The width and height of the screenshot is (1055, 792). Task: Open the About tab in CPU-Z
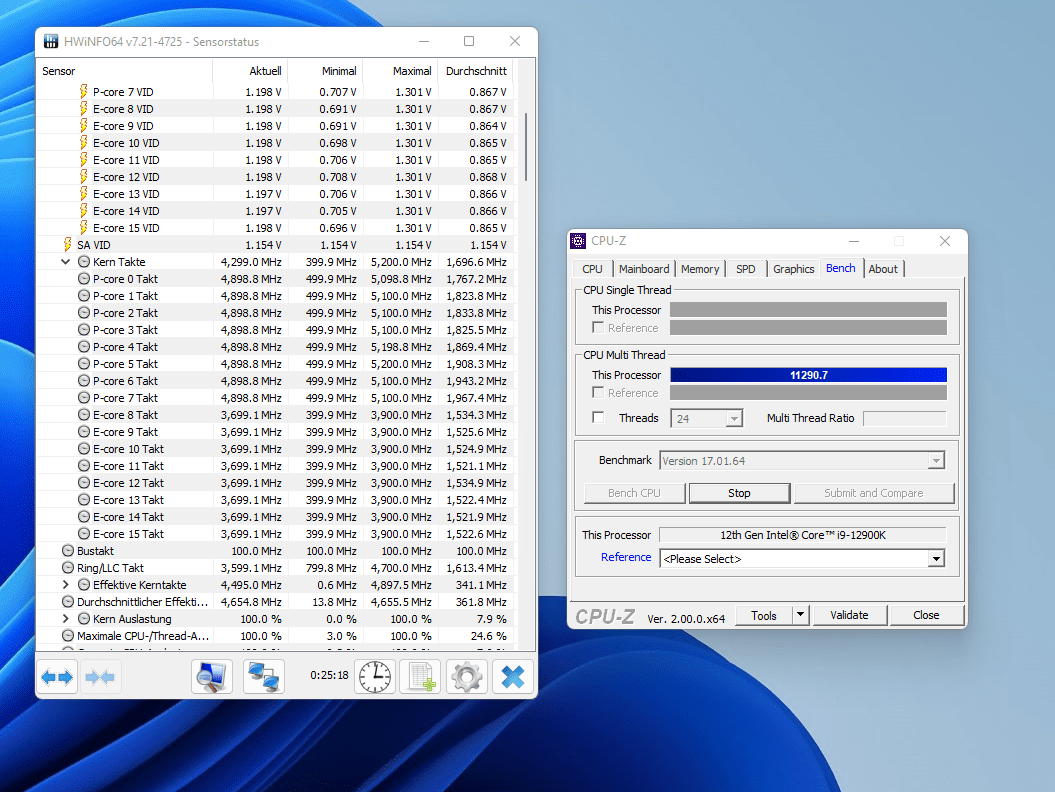883,268
